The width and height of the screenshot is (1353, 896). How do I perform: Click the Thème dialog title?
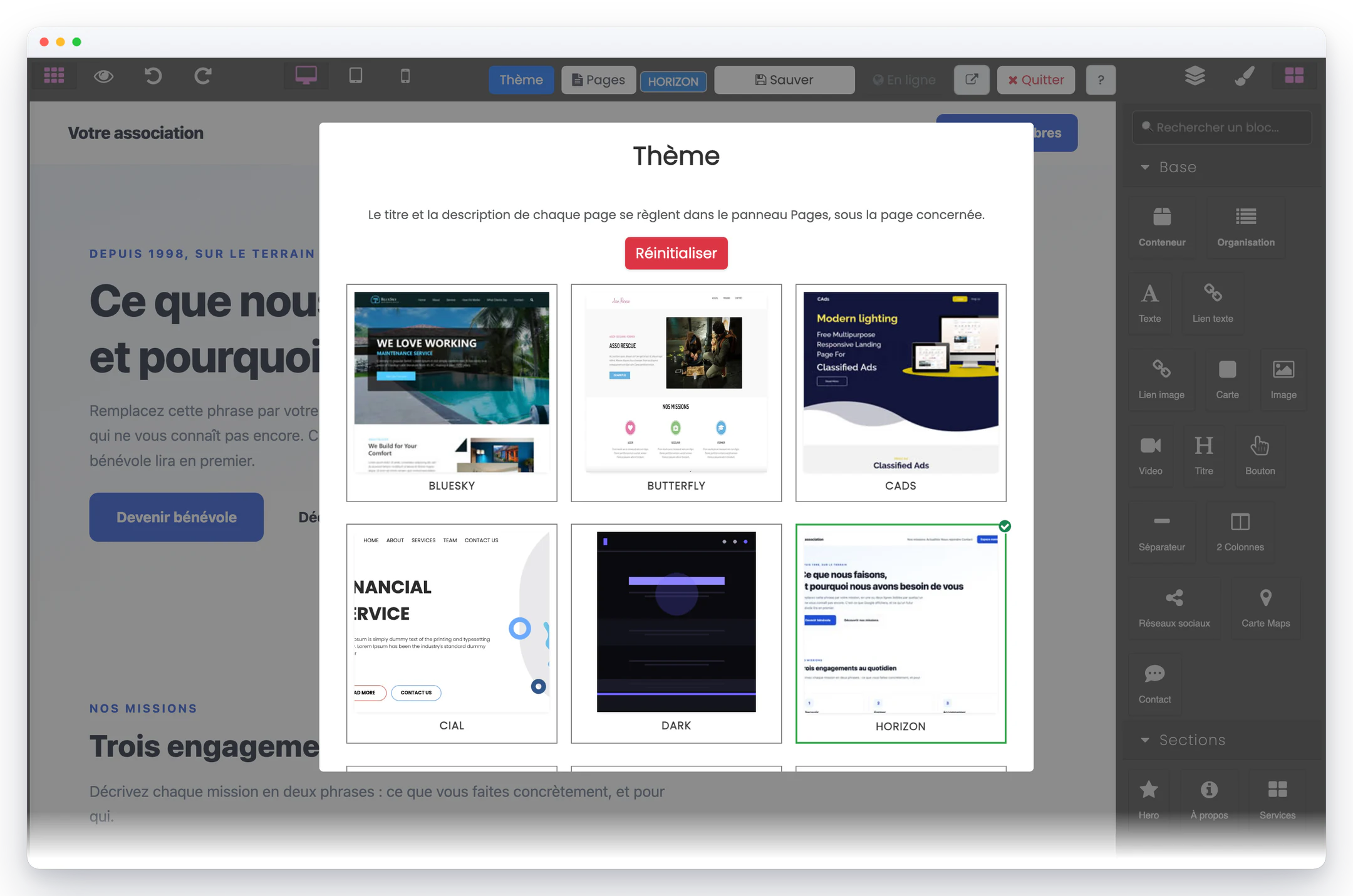click(x=676, y=156)
